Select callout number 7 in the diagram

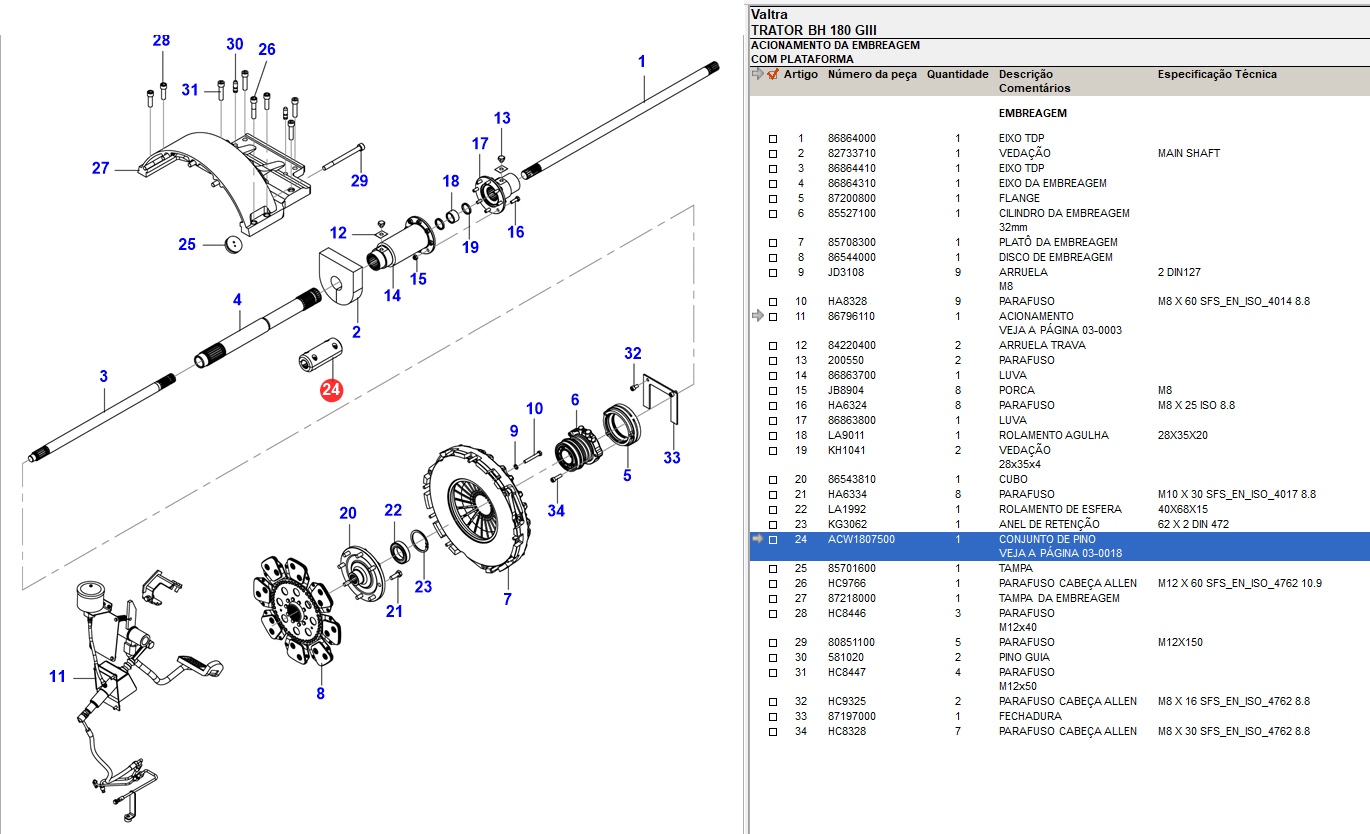click(x=507, y=600)
